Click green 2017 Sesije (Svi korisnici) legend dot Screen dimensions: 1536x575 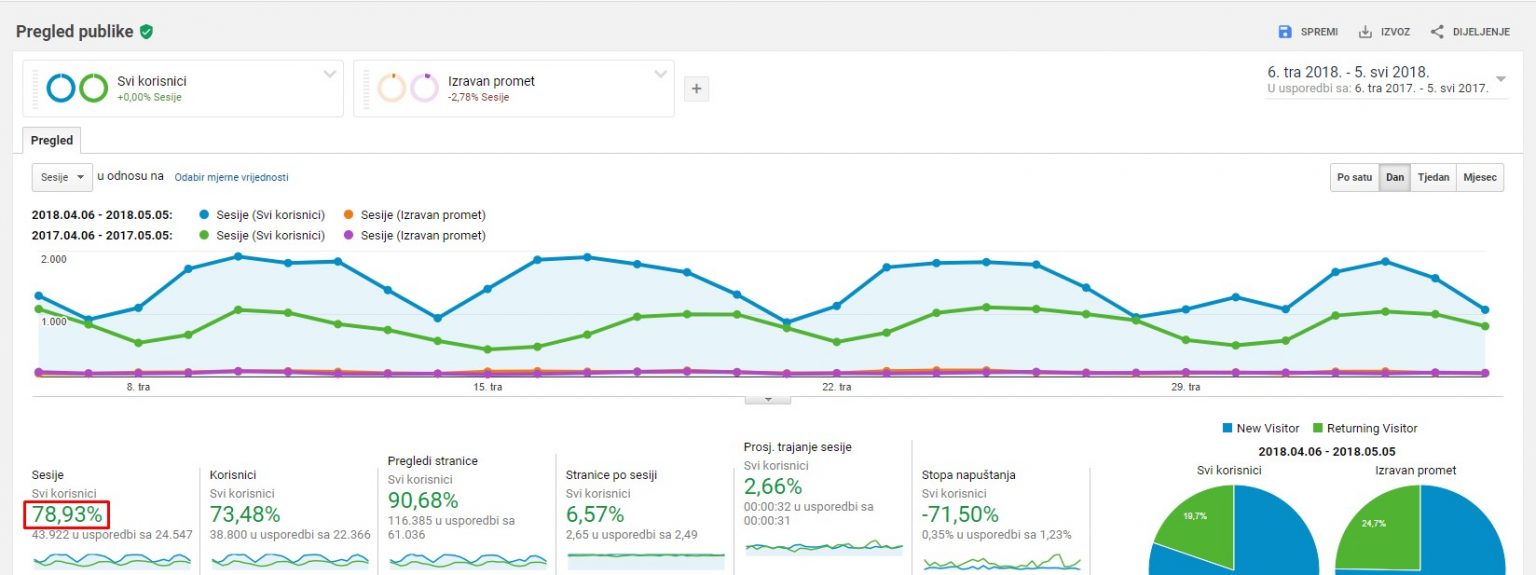(205, 236)
